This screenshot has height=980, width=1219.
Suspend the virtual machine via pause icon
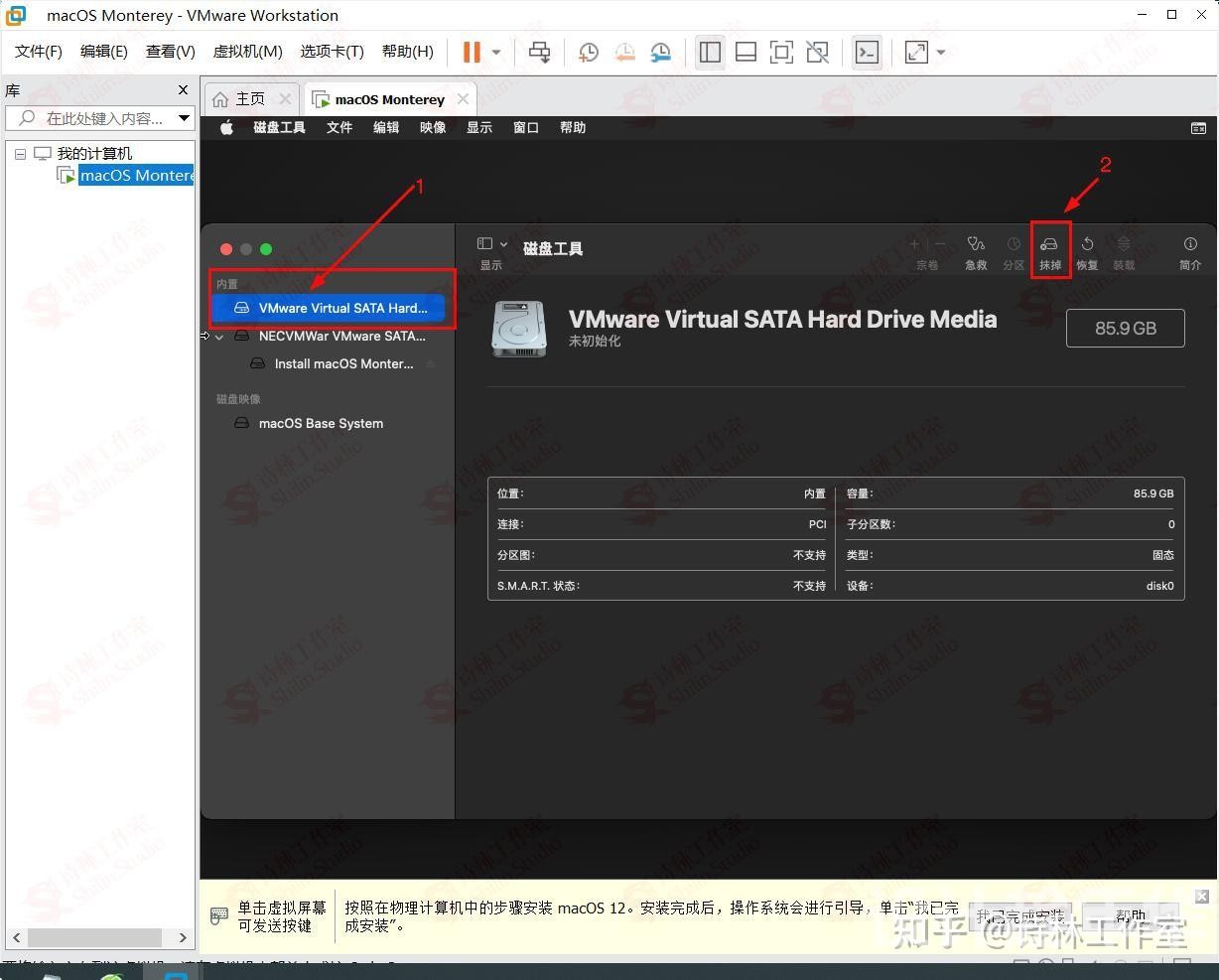click(x=471, y=52)
